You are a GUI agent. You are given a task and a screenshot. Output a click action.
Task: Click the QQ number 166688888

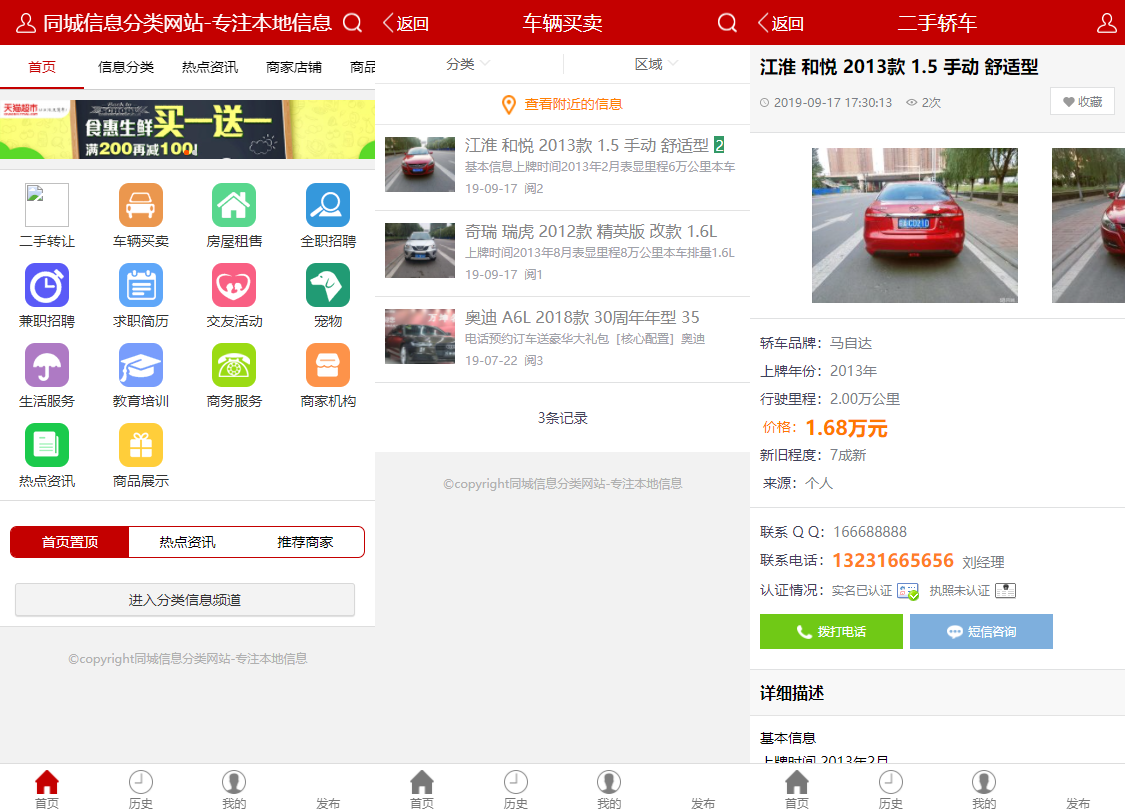(870, 532)
